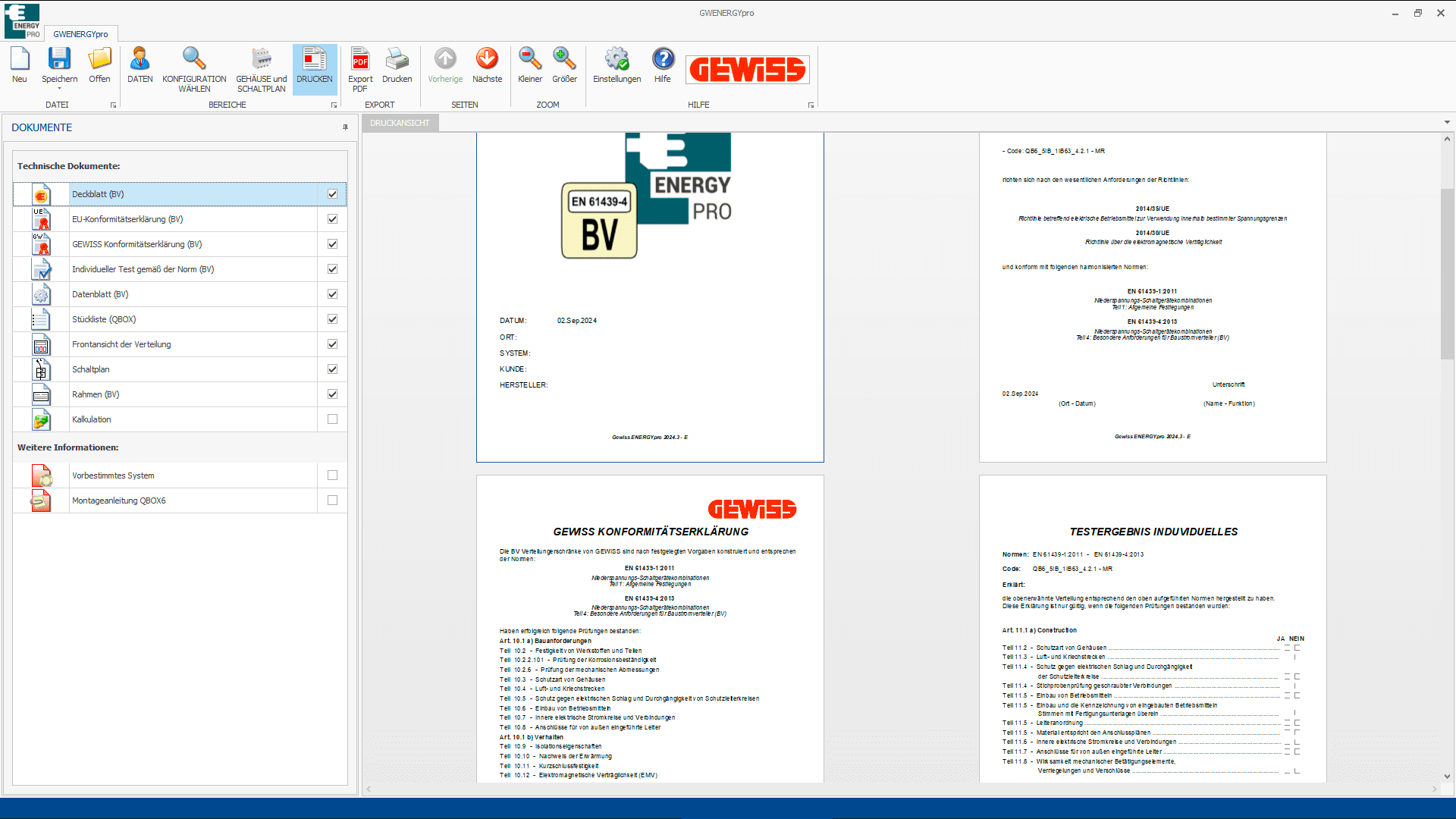
Task: Click the GEWISS logo in ribbon
Action: tap(748, 70)
